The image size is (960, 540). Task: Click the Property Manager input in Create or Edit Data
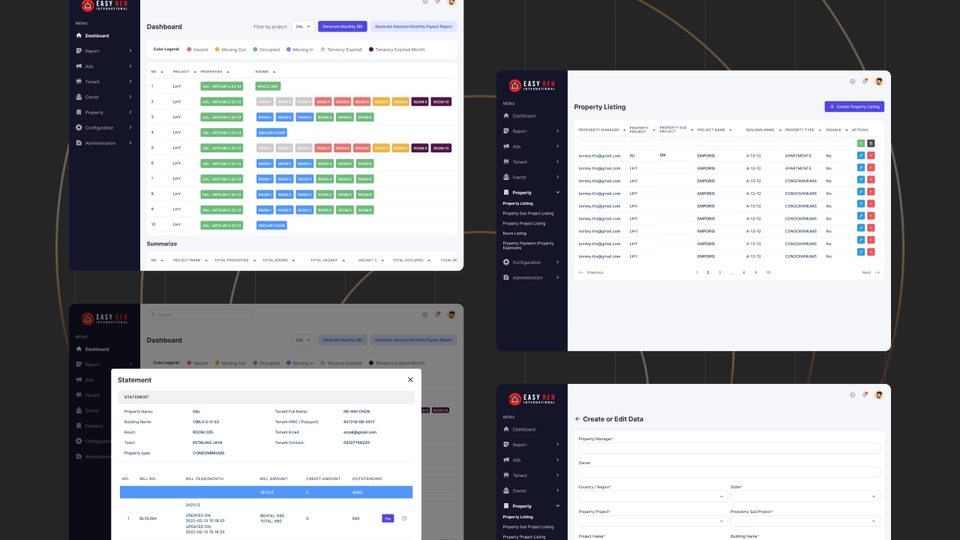(729, 448)
